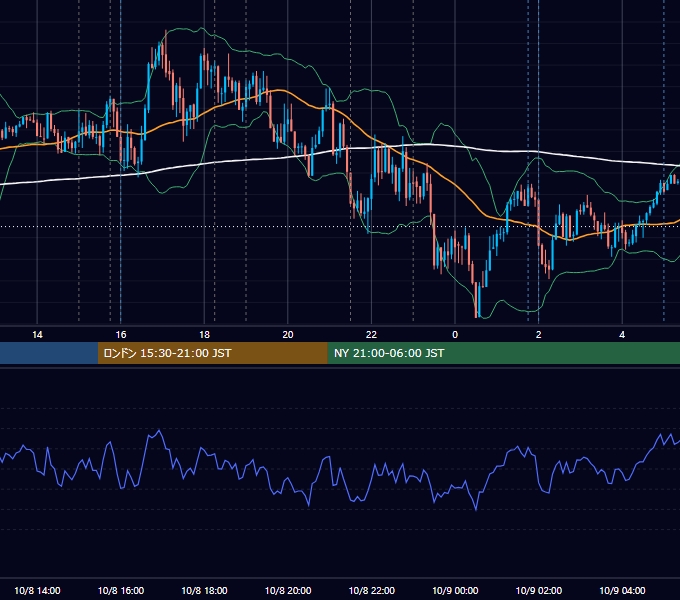Click the 10/8 16:00 time label
680x600 pixels.
point(121,590)
